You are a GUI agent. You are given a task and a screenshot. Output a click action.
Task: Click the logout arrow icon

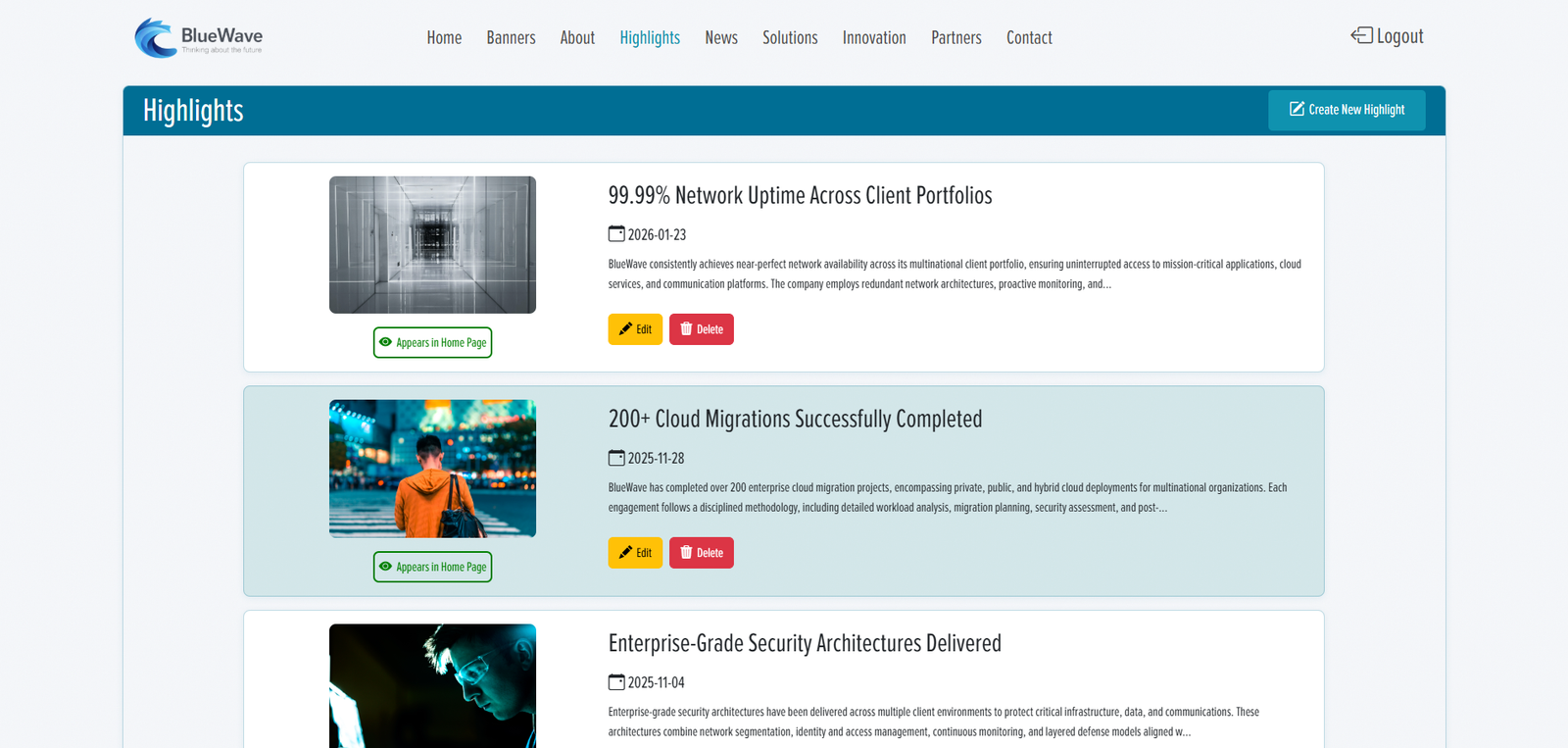pos(1361,35)
